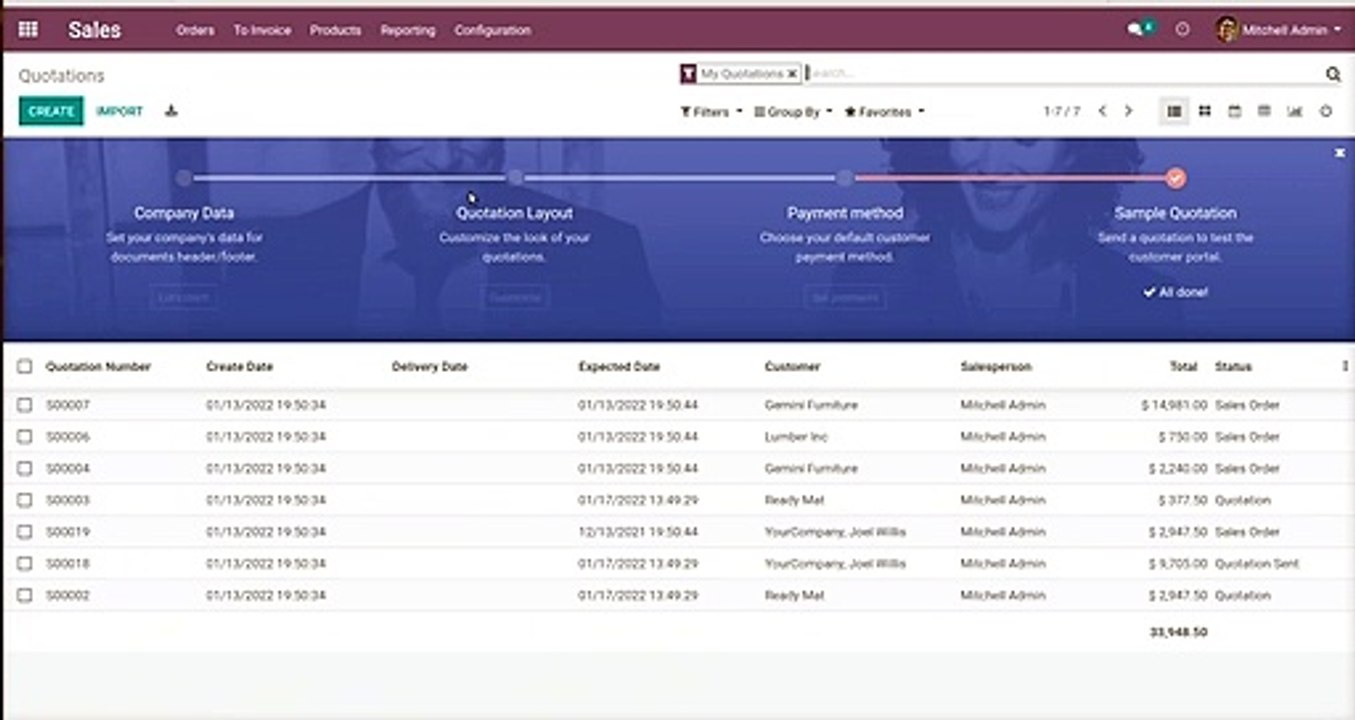Click the filter funnel icon in search facet
Image resolution: width=1355 pixels, height=720 pixels.
(x=688, y=74)
